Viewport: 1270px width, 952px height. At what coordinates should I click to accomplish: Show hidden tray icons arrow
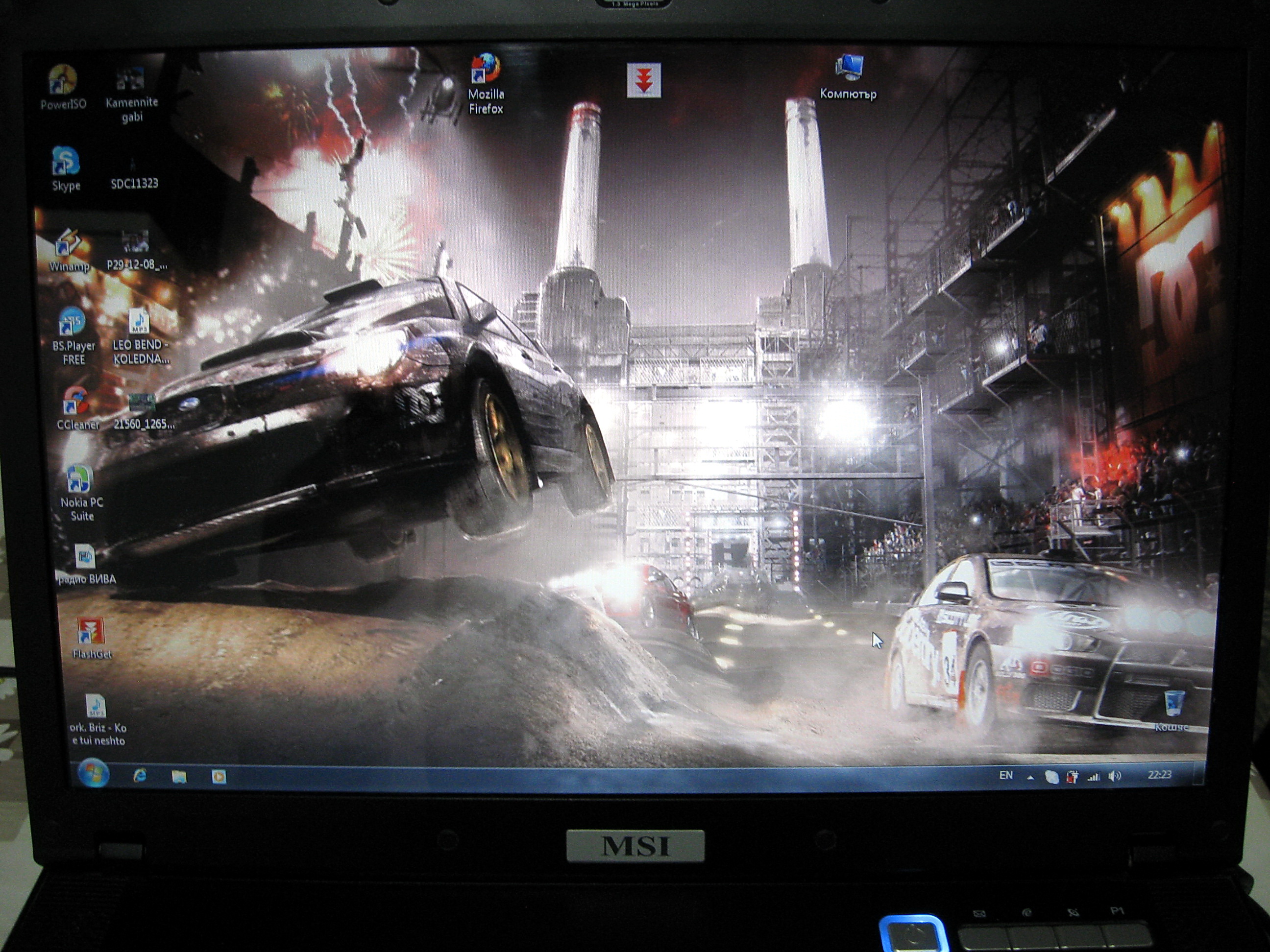click(1030, 778)
